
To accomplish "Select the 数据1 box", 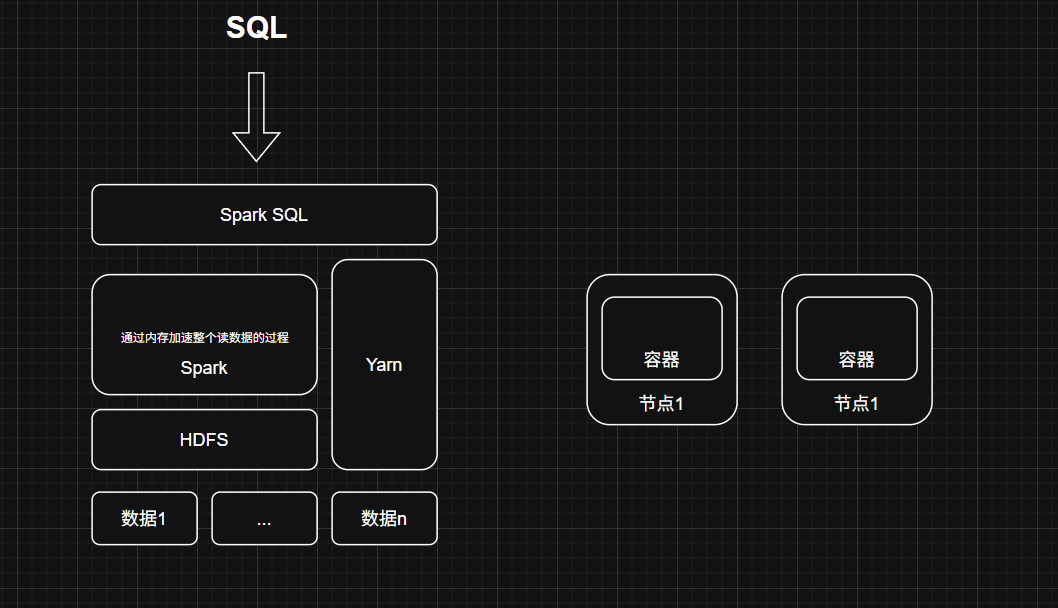I will point(144,518).
